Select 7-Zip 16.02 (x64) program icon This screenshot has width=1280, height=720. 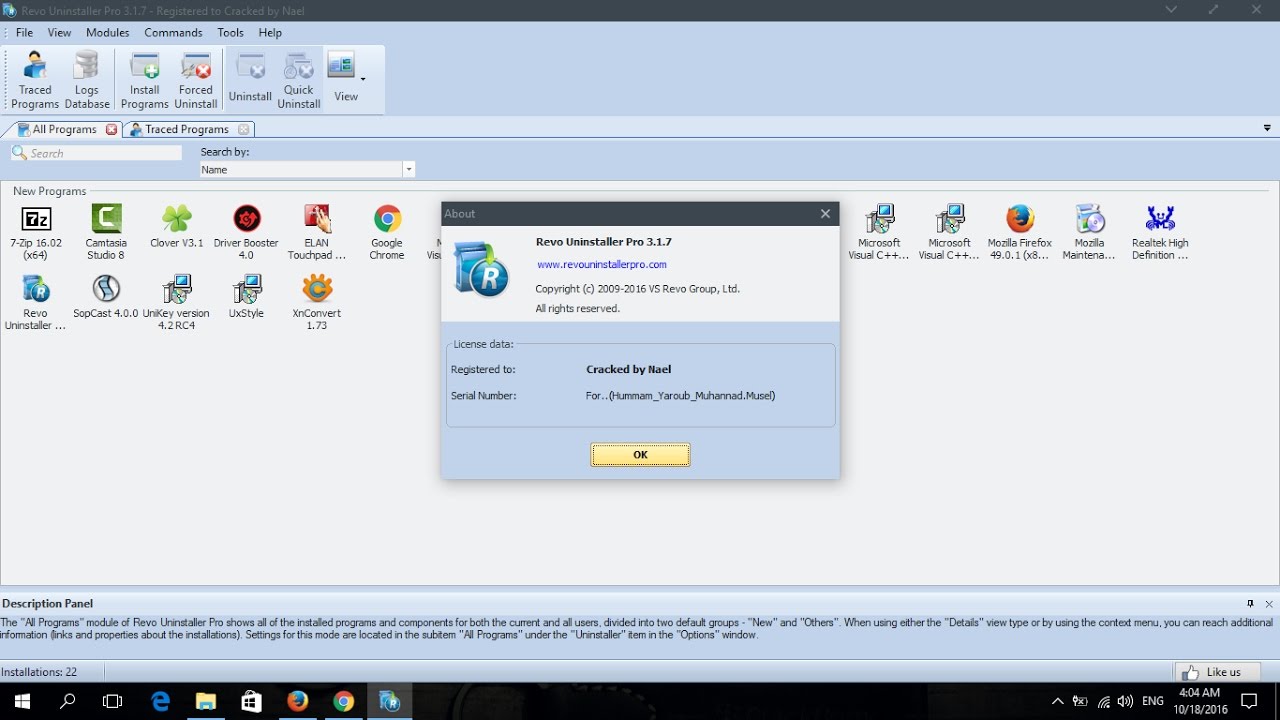point(36,233)
